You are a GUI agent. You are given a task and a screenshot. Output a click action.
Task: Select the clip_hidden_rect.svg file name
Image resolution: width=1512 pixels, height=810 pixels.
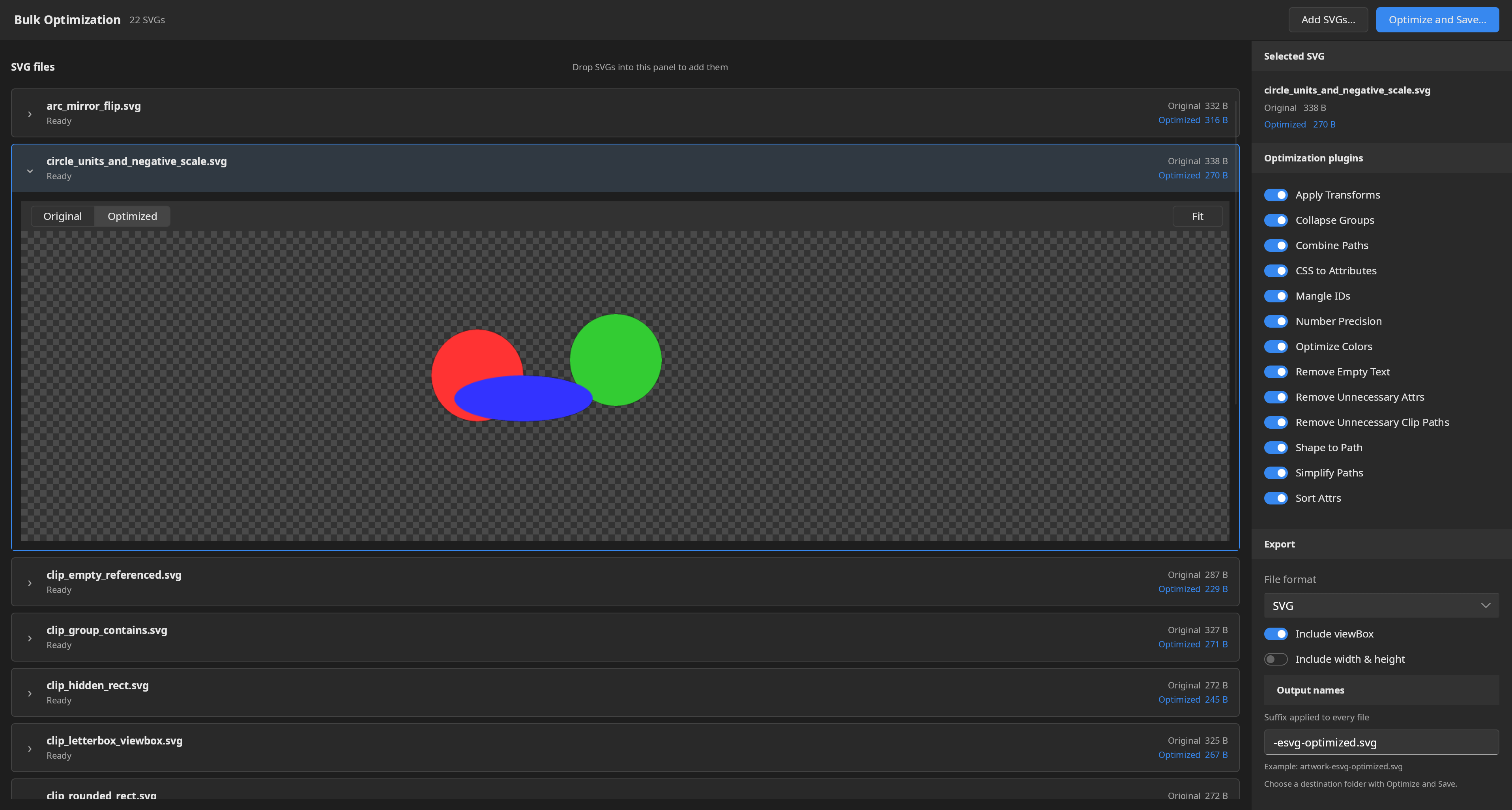(97, 685)
